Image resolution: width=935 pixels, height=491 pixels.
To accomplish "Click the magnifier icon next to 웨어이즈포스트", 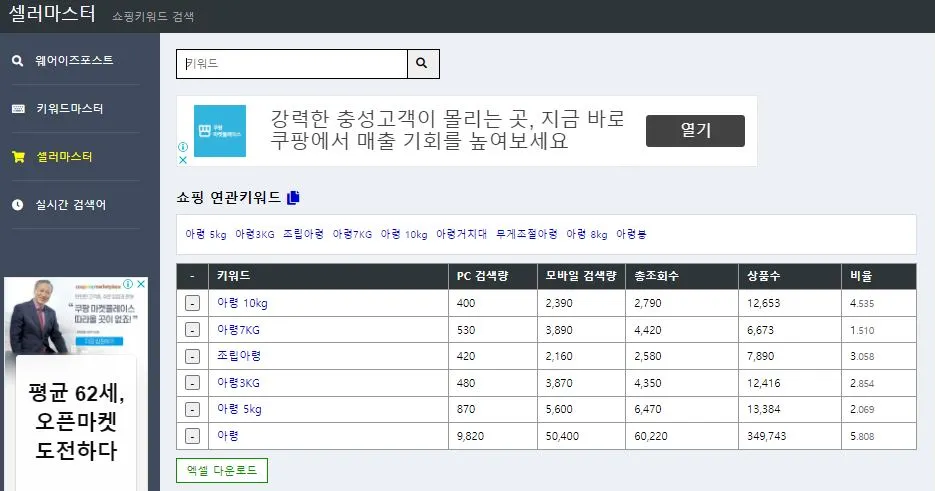I will [x=18, y=60].
